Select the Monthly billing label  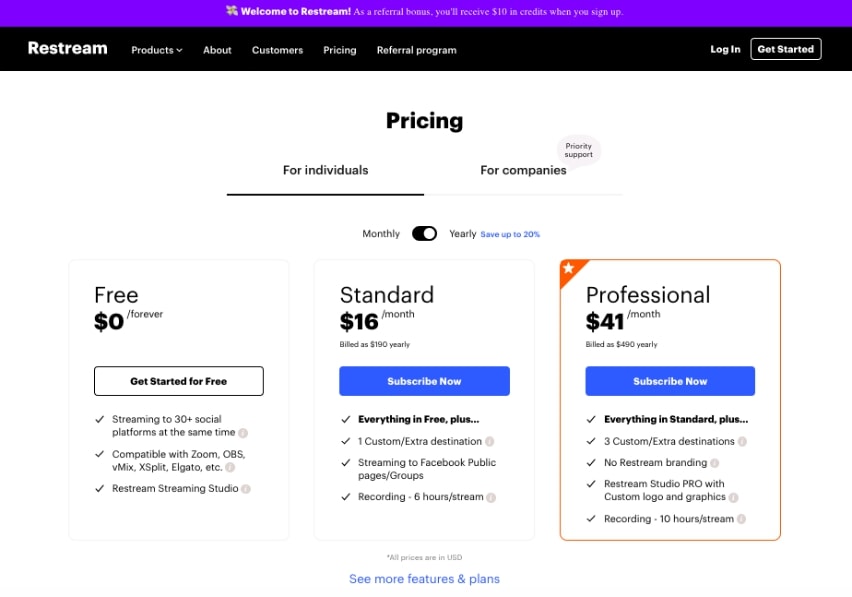click(x=381, y=234)
